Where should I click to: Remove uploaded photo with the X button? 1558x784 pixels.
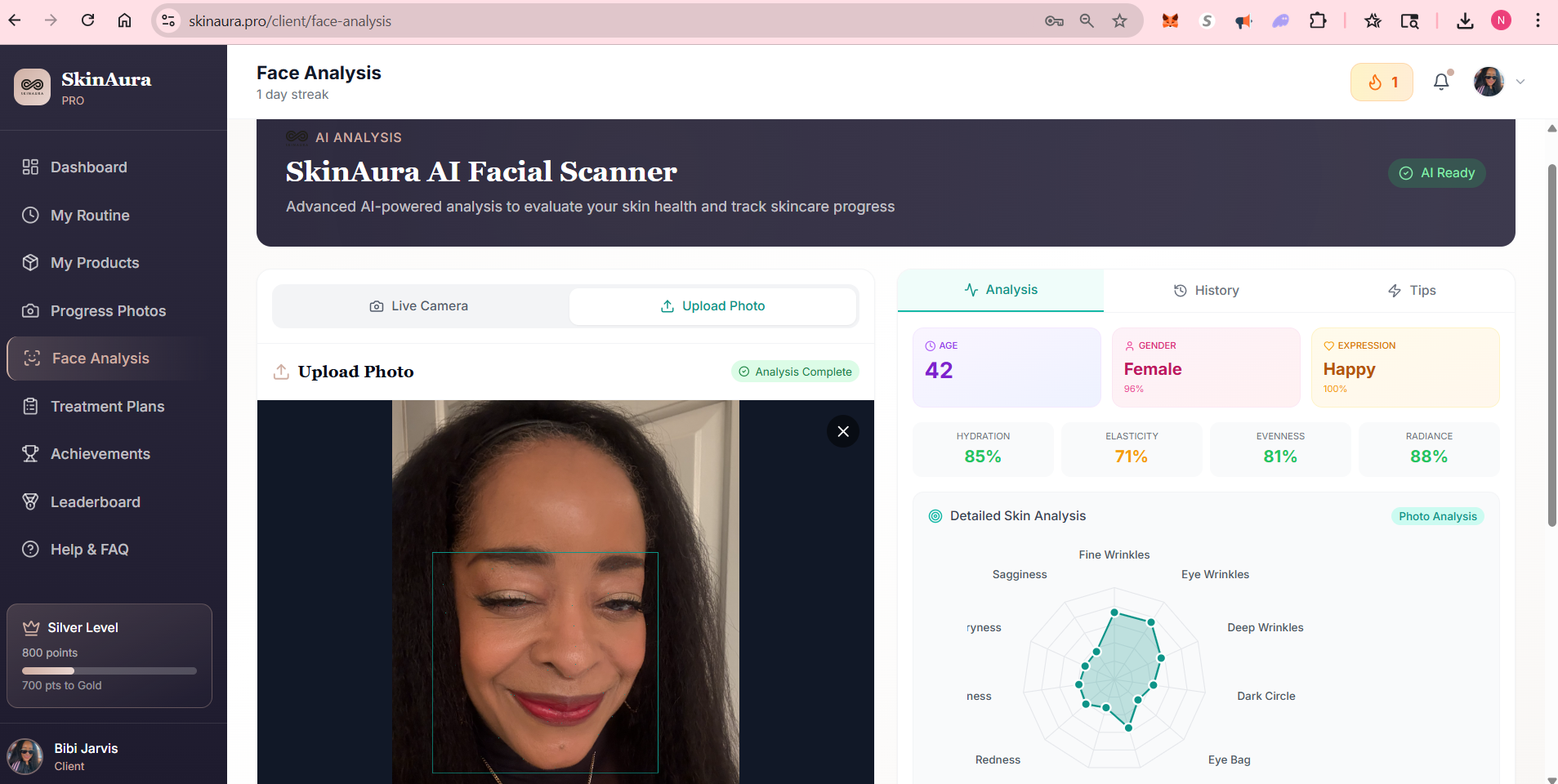click(x=843, y=431)
